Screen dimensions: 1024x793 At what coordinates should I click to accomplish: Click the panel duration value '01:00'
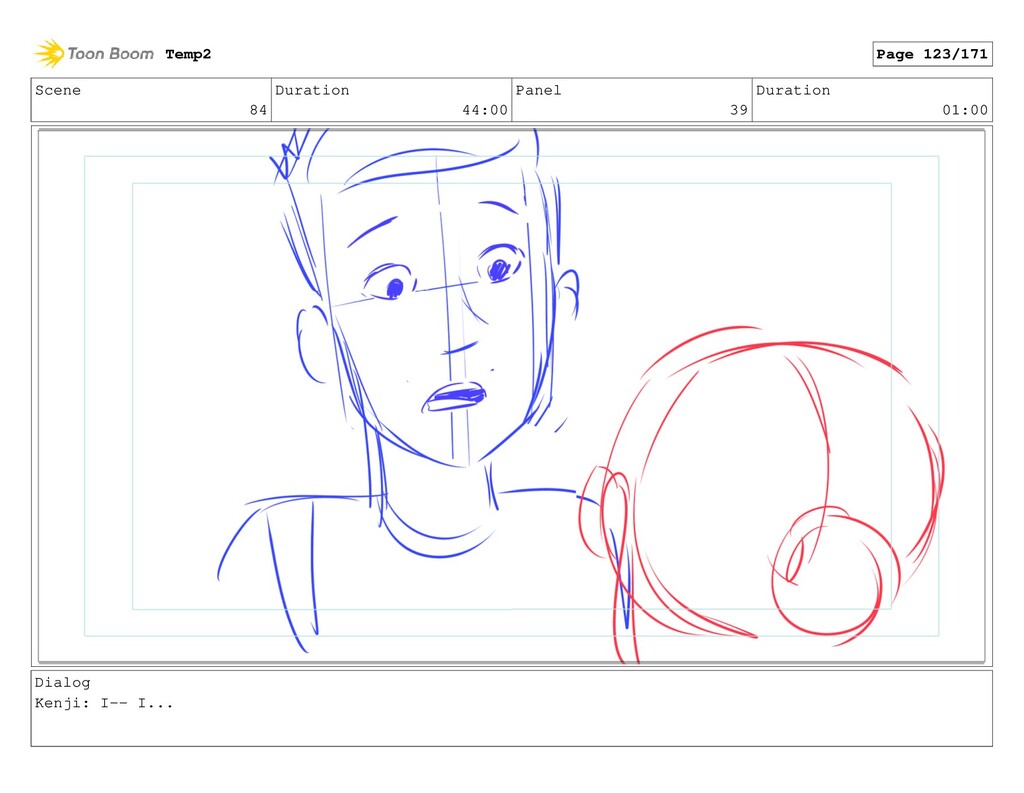pyautogui.click(x=965, y=110)
